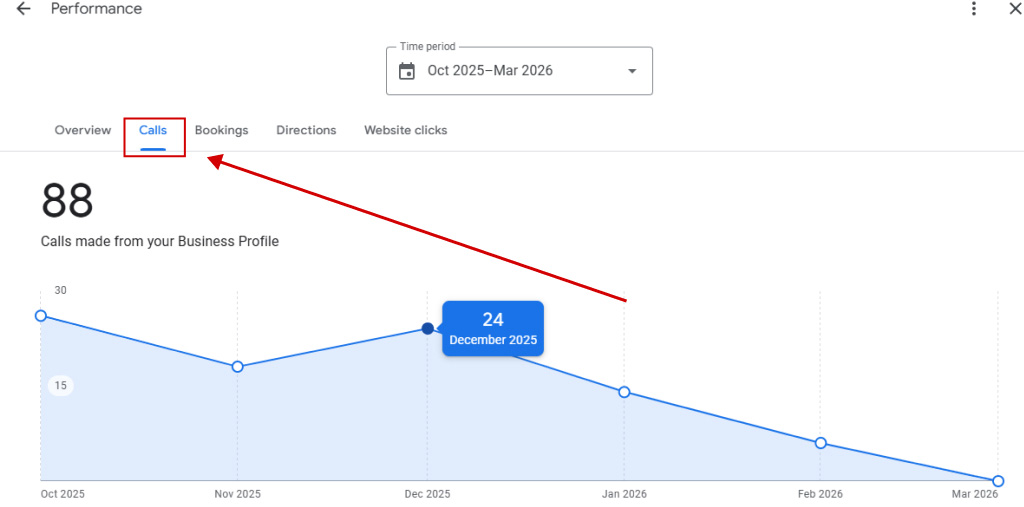The width and height of the screenshot is (1024, 507).
Task: Click the Feb 2026 data point
Action: 820,443
